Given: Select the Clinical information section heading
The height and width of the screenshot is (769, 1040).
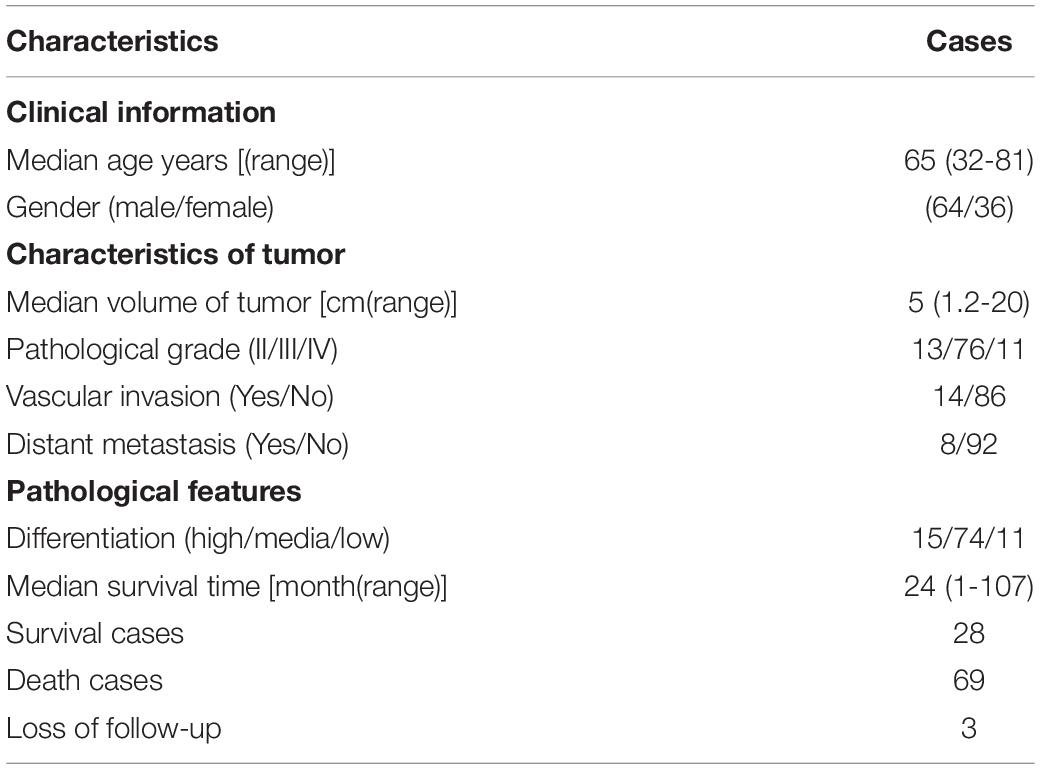Looking at the screenshot, I should coord(141,112).
